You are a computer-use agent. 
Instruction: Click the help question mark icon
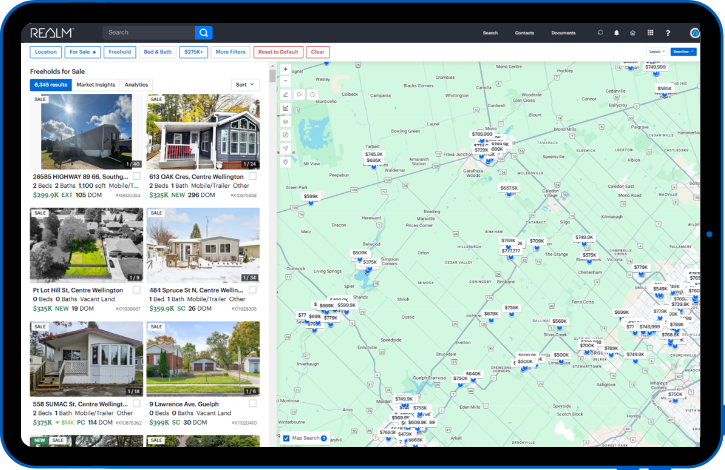coord(667,33)
